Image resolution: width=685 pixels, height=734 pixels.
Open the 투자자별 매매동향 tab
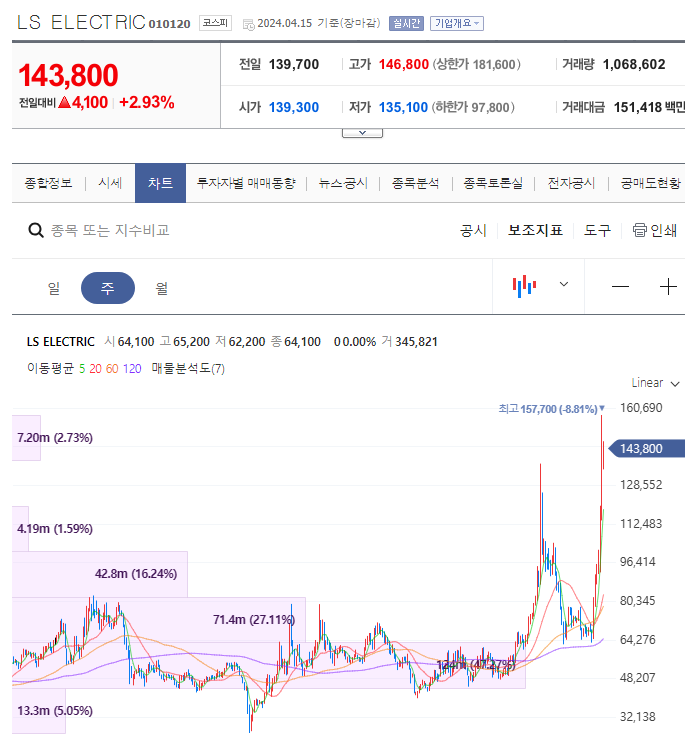(x=246, y=183)
